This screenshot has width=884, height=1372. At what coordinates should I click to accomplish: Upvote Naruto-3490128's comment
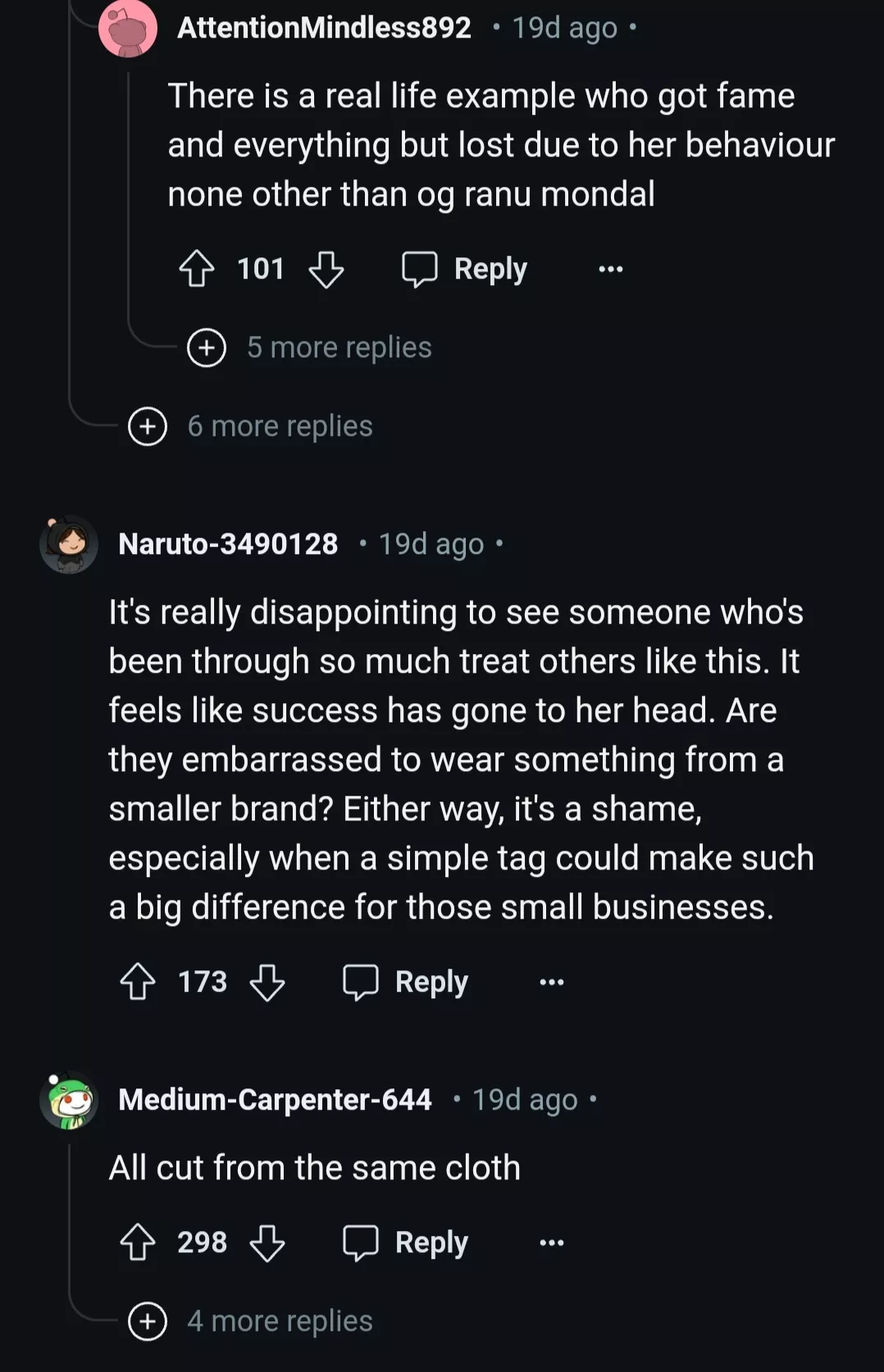coord(137,982)
